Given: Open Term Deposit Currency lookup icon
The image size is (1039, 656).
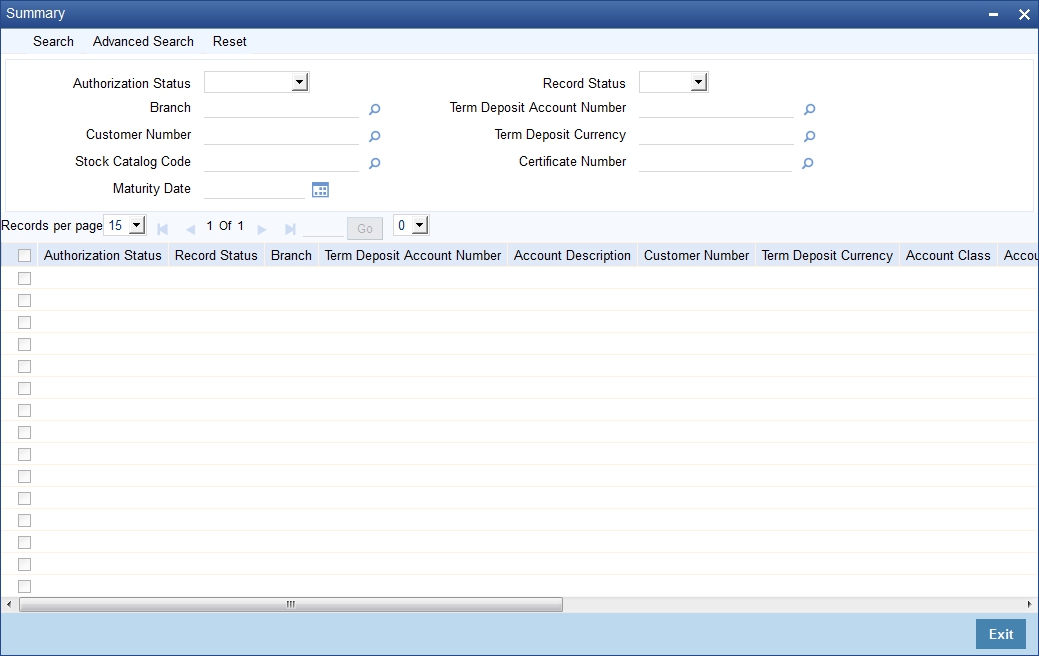Looking at the screenshot, I should 809,137.
